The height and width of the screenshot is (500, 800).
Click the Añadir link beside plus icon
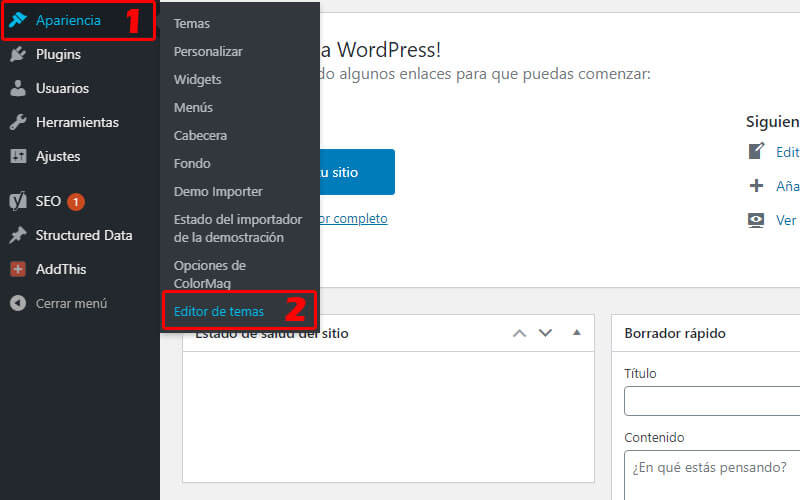[788, 186]
